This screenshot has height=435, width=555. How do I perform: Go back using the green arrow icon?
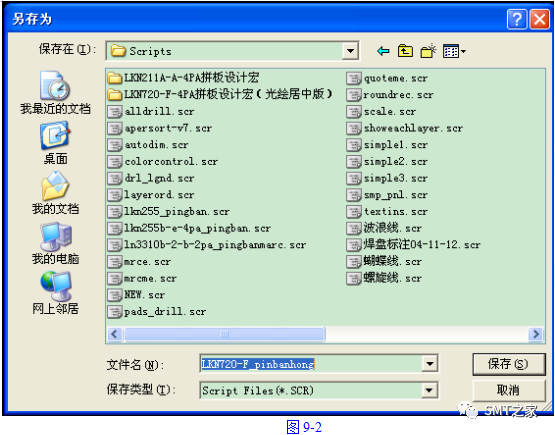[x=383, y=51]
